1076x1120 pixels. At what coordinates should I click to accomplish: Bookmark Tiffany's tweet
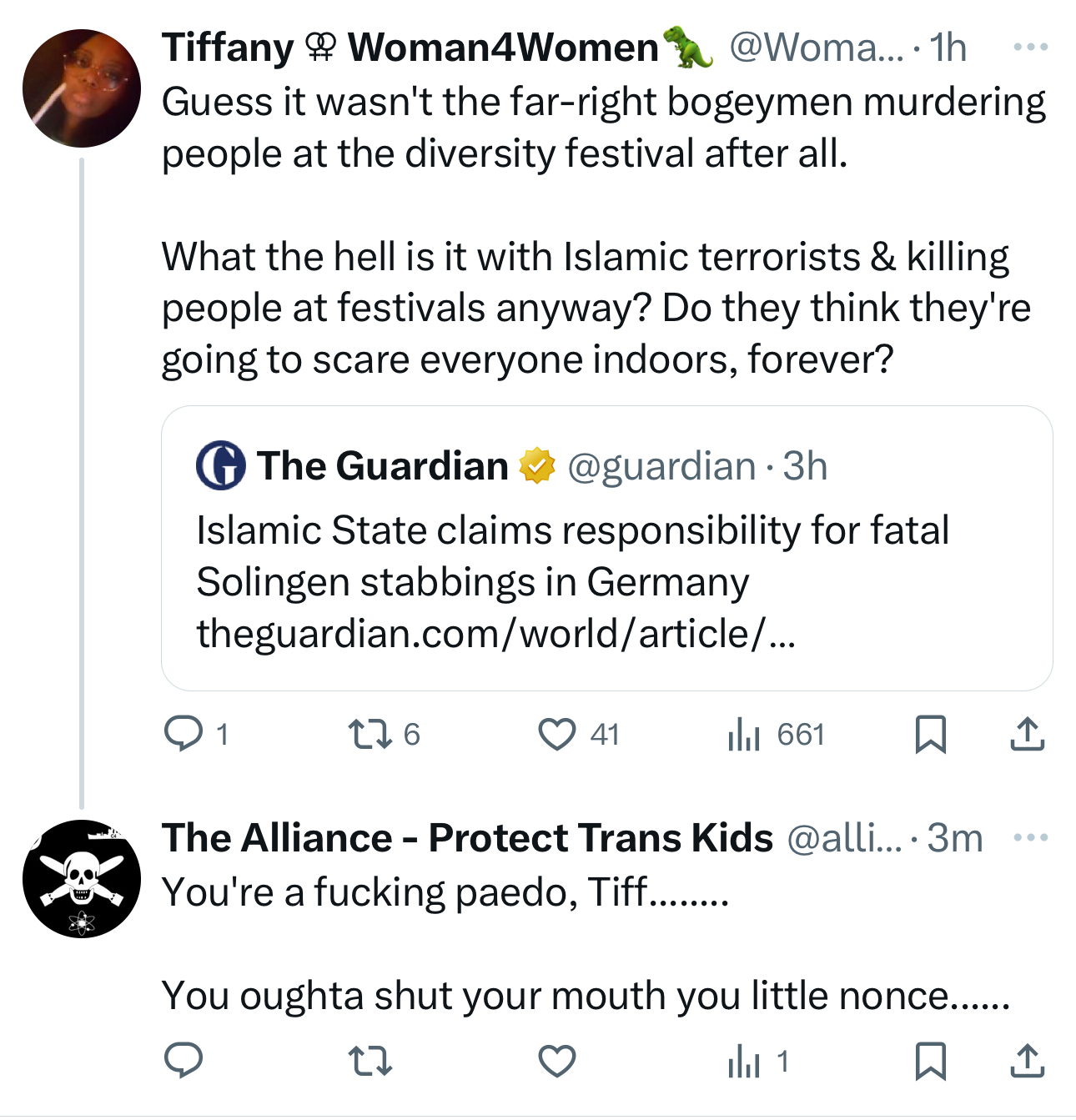[930, 734]
